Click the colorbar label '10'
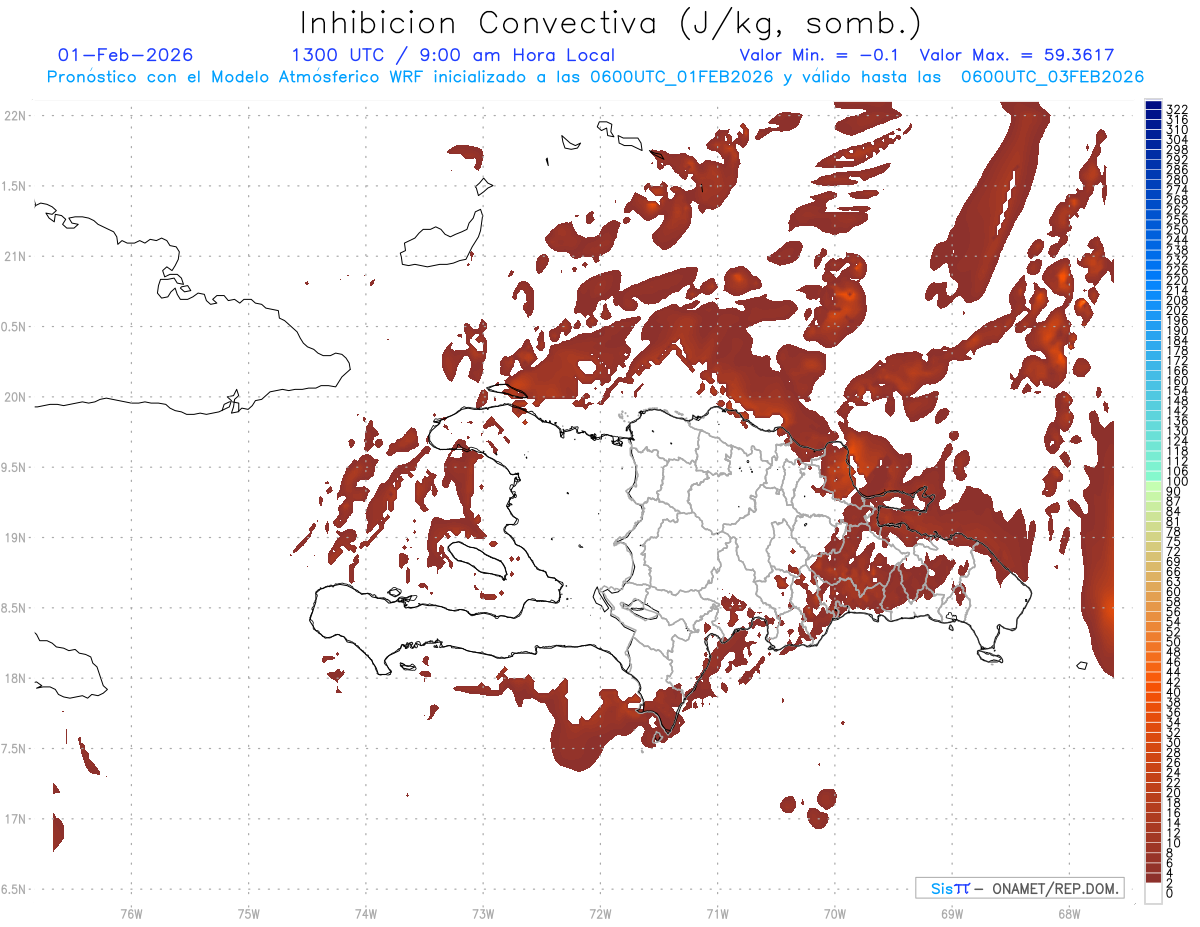The width and height of the screenshot is (1200, 927). (x=1174, y=843)
